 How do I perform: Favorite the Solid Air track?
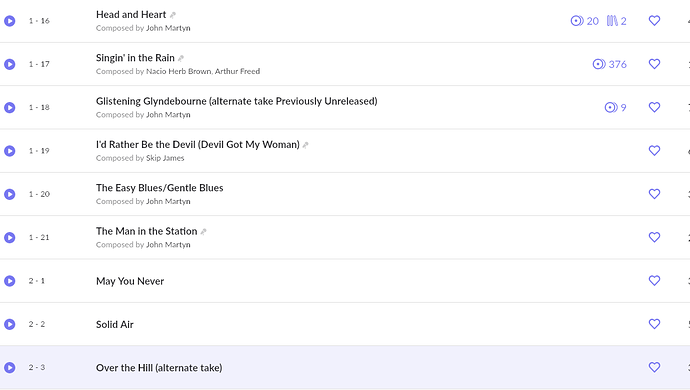pos(654,324)
